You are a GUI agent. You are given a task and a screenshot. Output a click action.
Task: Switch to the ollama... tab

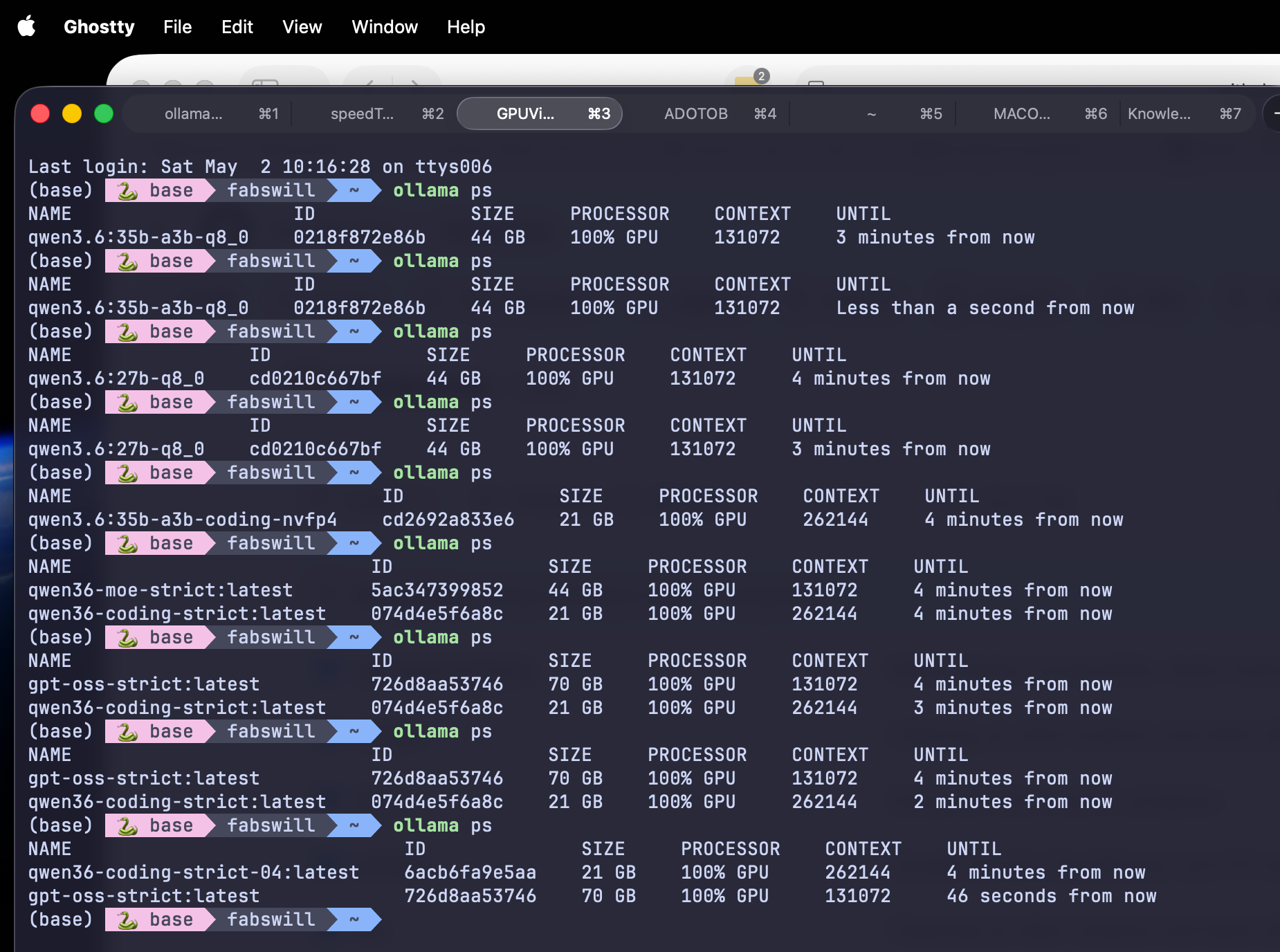208,113
